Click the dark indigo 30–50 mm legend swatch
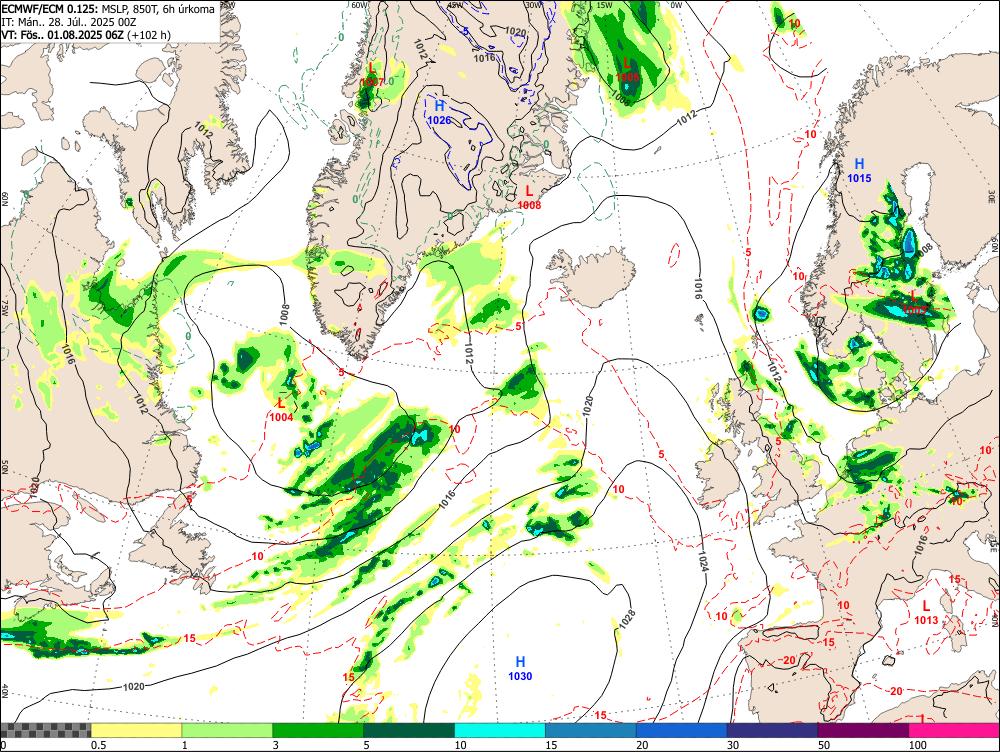 click(772, 730)
